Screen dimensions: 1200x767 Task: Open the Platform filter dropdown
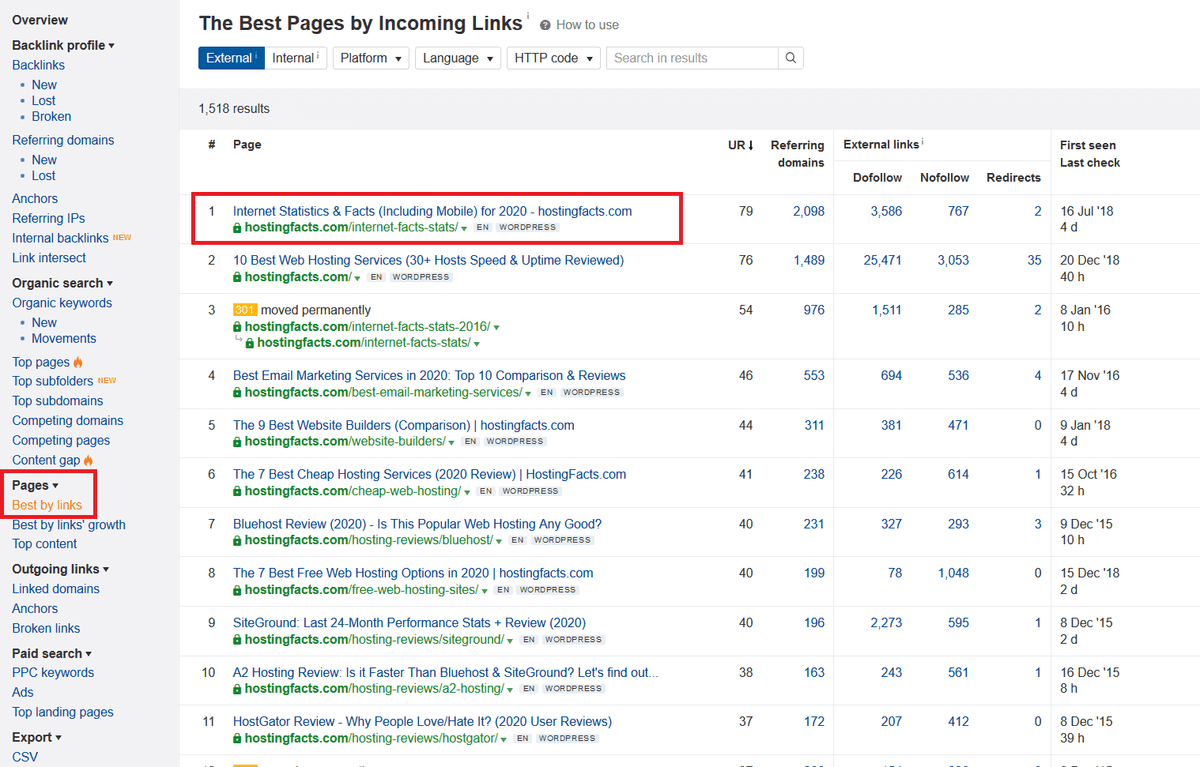pyautogui.click(x=371, y=58)
